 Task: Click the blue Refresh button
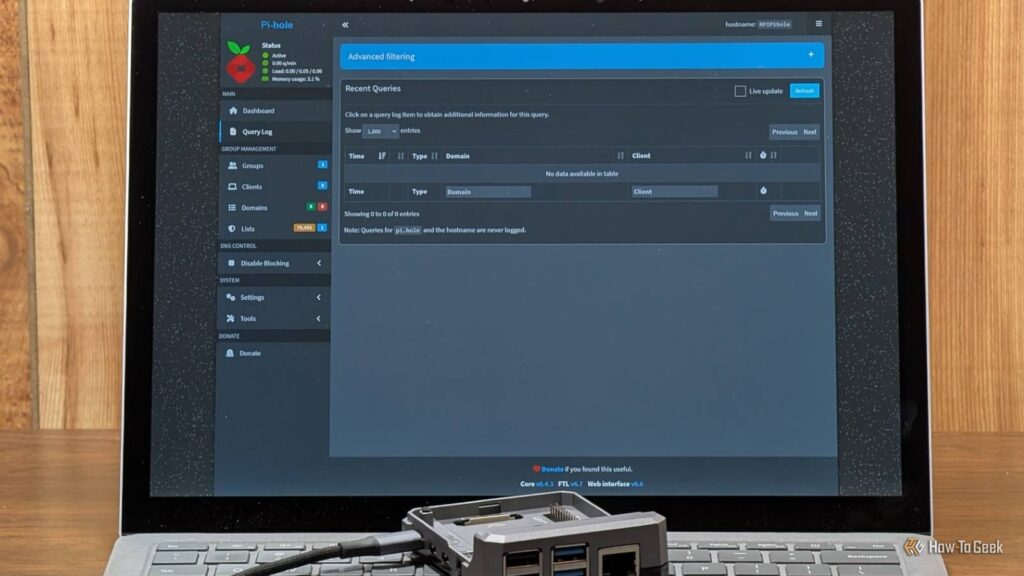pyautogui.click(x=804, y=91)
